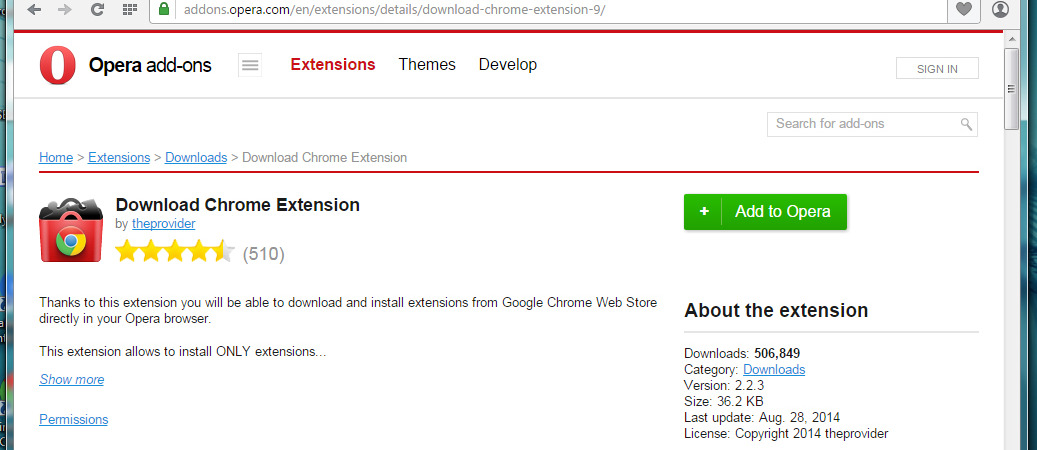Screen dimensions: 1037x450
Task: Open theprovider author link
Action: (163, 224)
